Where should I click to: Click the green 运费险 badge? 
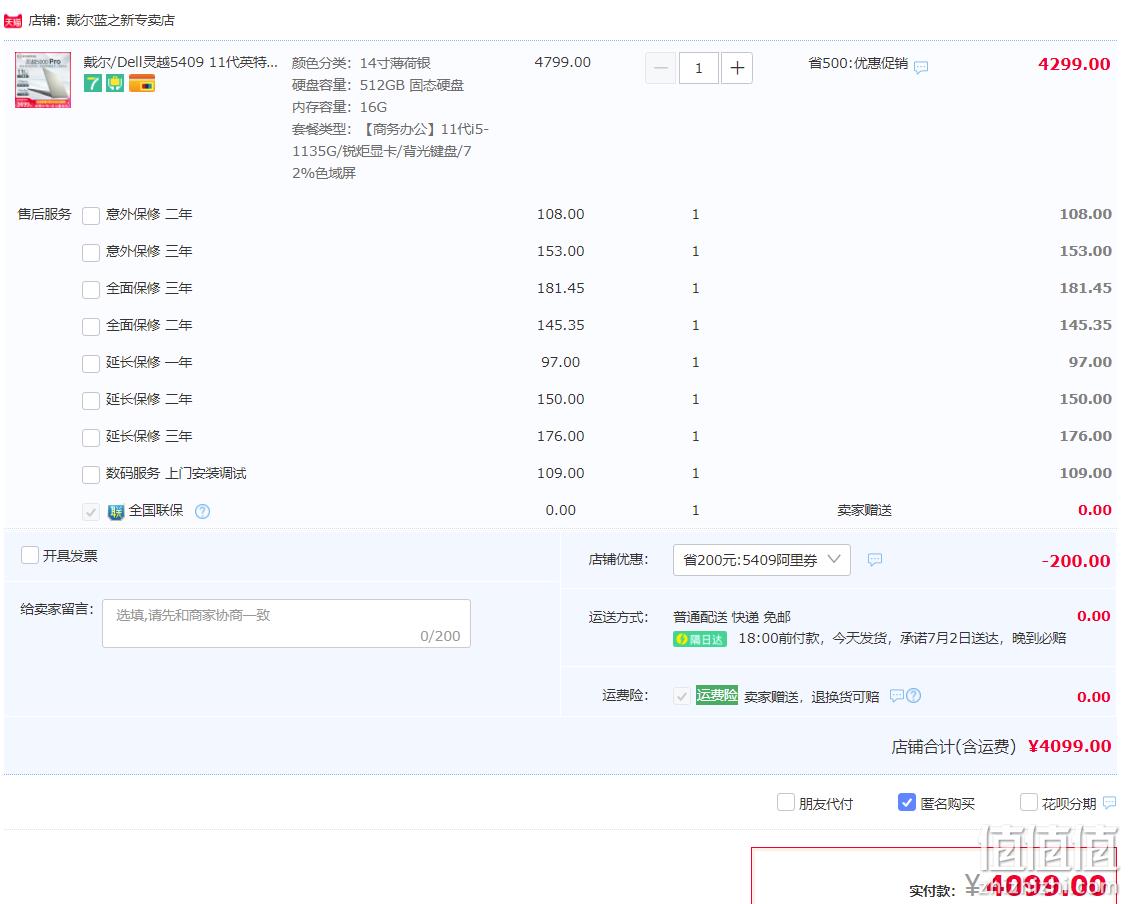pos(717,695)
